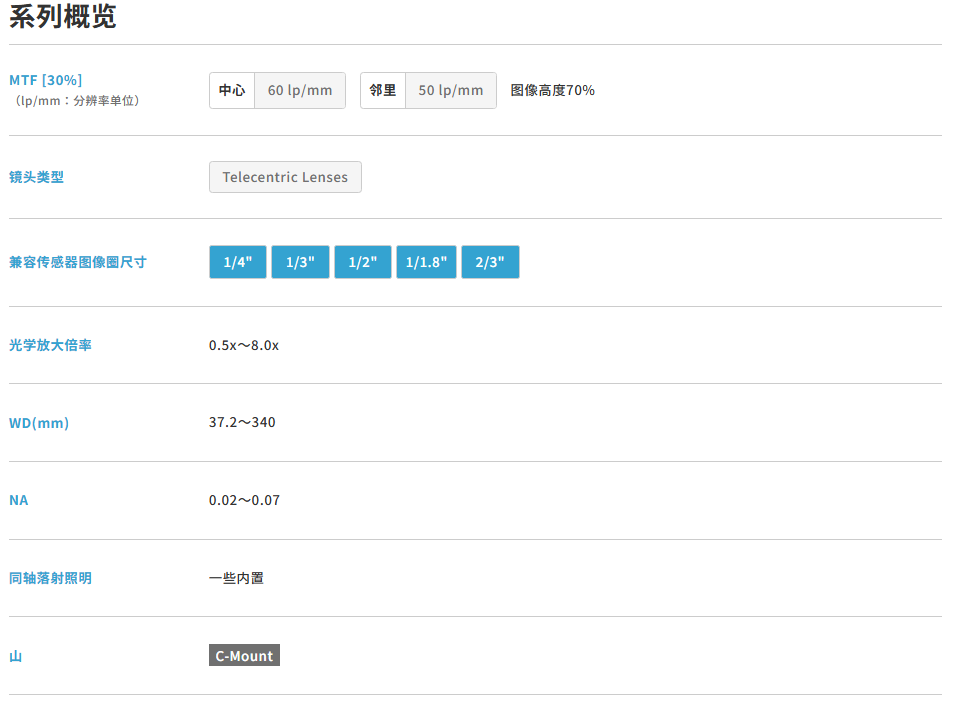Click the 兼容传感器图像圈尺寸 label
Image resolution: width=973 pixels, height=711 pixels.
78,262
